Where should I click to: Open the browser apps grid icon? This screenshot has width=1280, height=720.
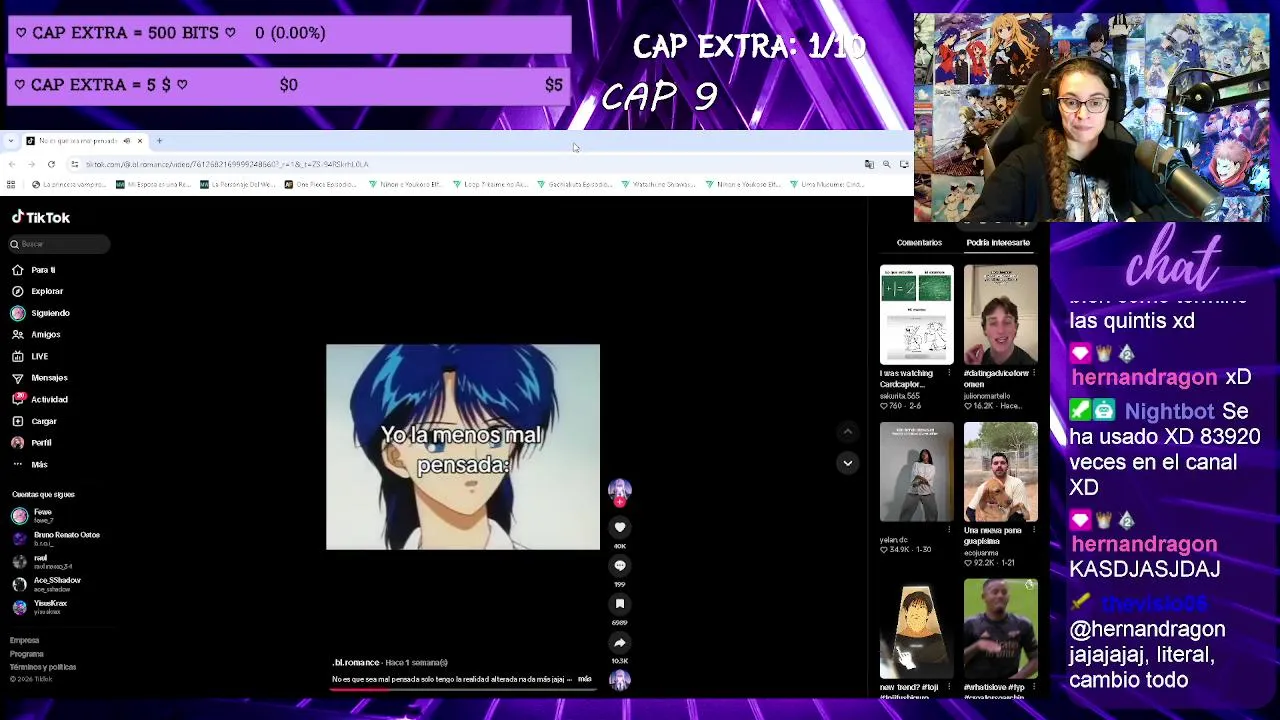tap(11, 184)
